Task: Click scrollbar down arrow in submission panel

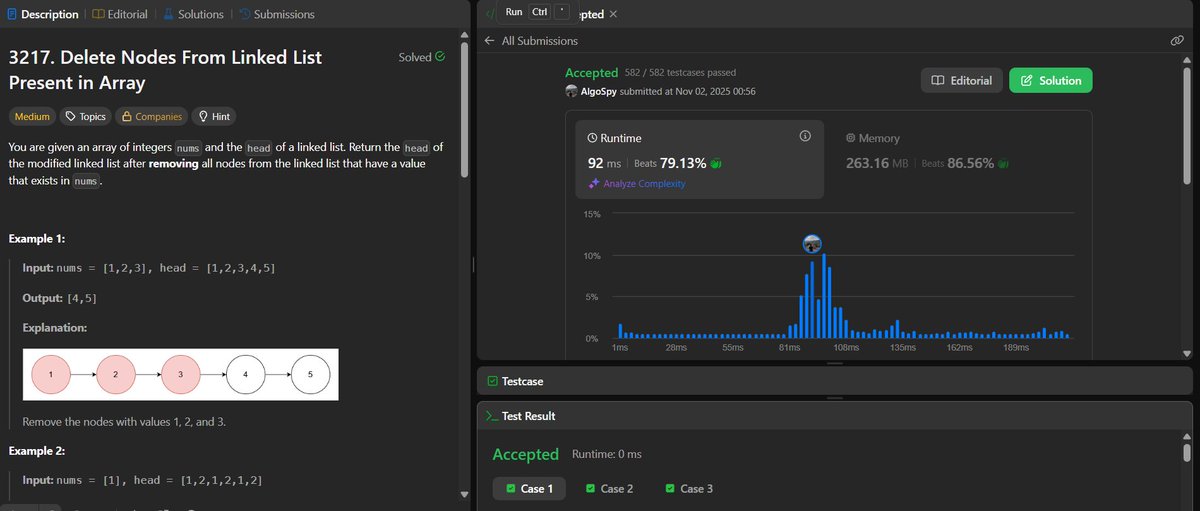Action: 1186,353
